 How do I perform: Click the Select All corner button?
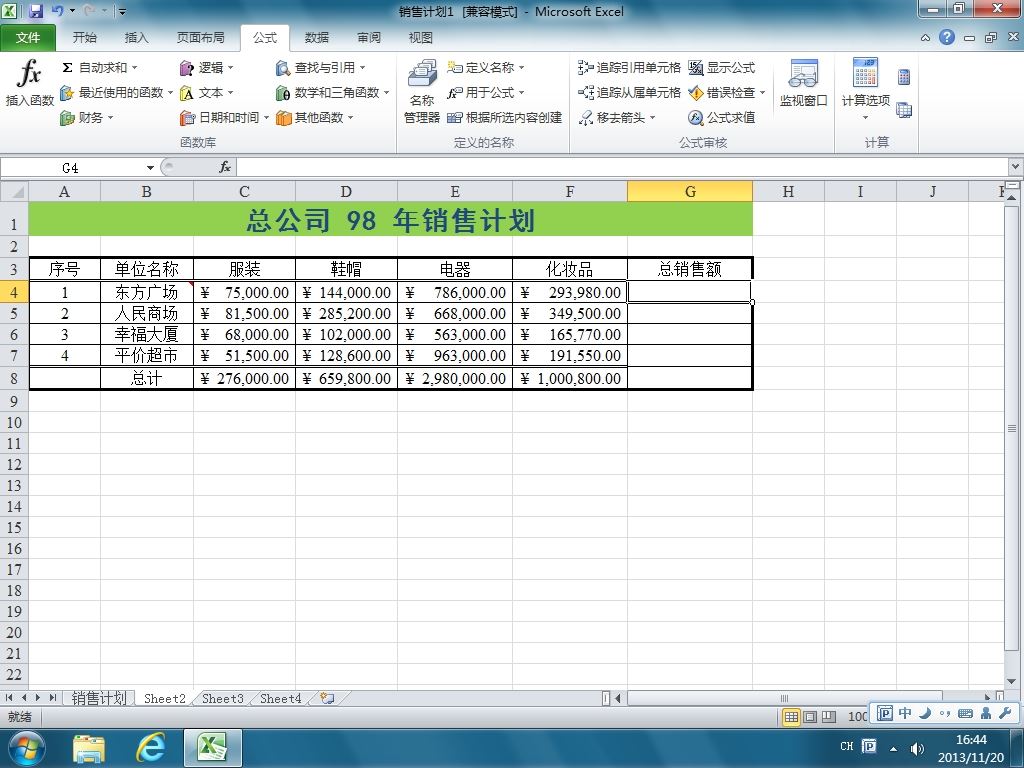pyautogui.click(x=14, y=191)
